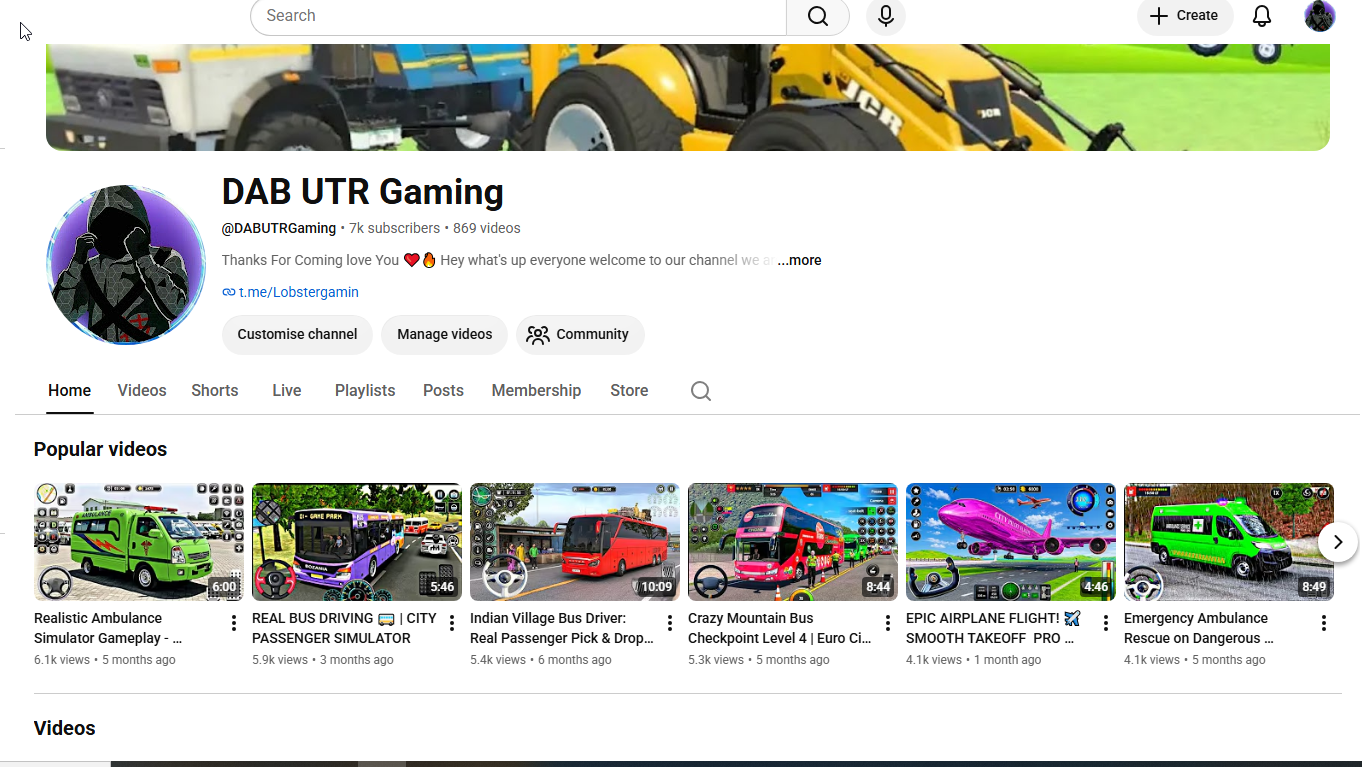
Task: Play the Crazy Mountain Bus thumbnail
Action: [793, 542]
